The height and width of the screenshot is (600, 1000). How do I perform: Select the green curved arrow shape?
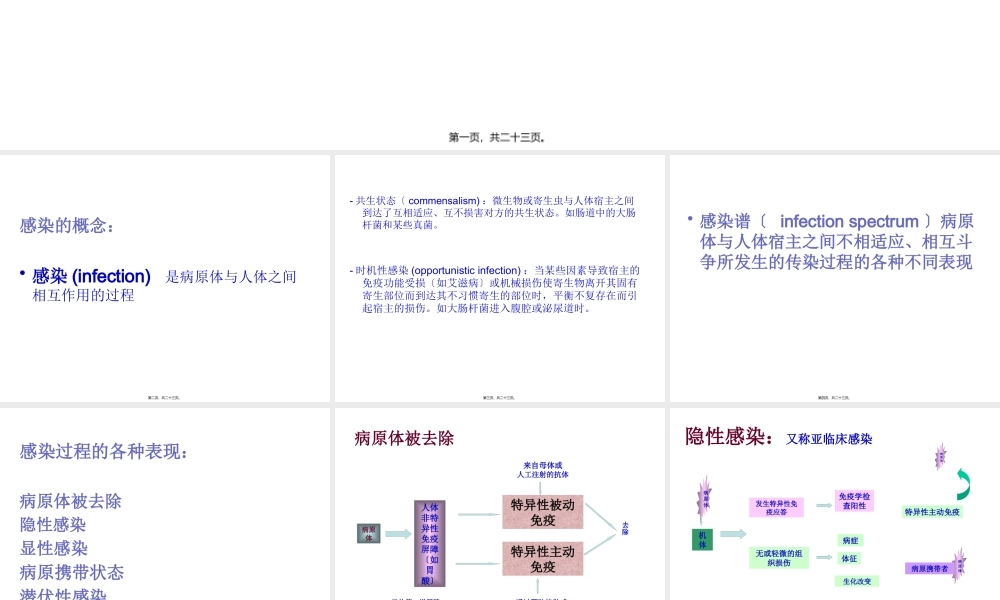coord(963,482)
